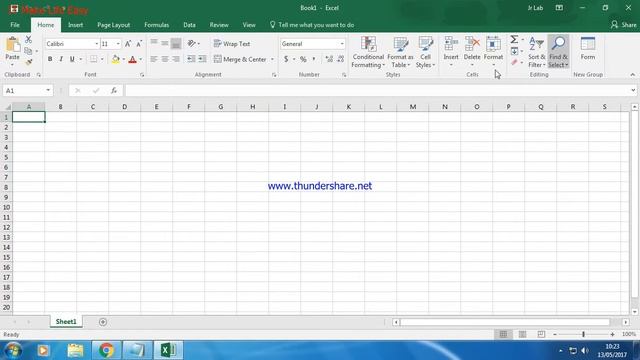The height and width of the screenshot is (360, 640).
Task: Open Merge & Center dropdown arrow
Action: pyautogui.click(x=272, y=60)
